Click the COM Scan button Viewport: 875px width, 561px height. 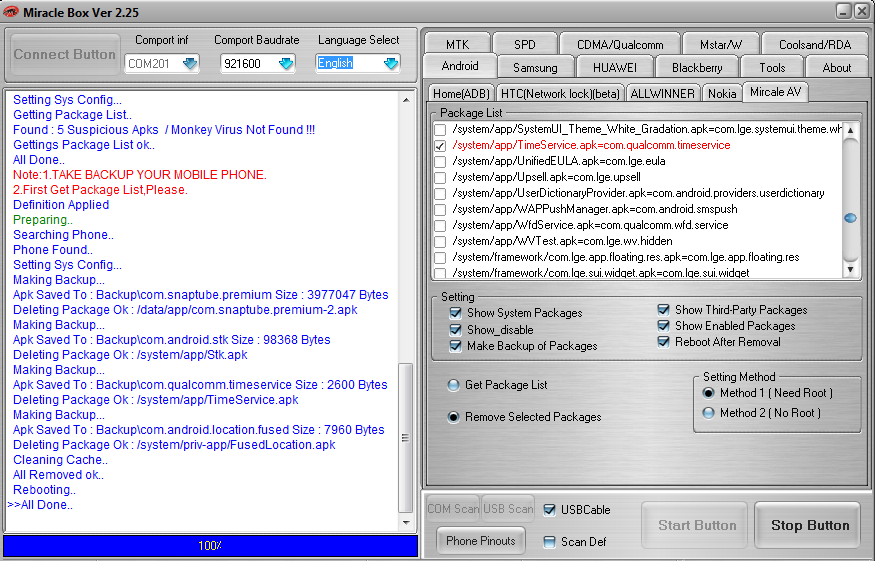453,509
